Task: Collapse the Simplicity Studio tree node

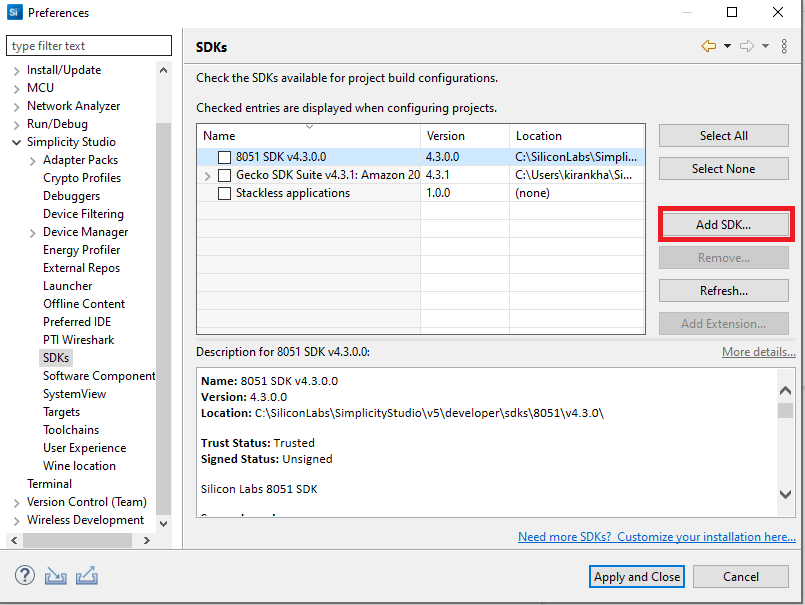Action: point(16,142)
